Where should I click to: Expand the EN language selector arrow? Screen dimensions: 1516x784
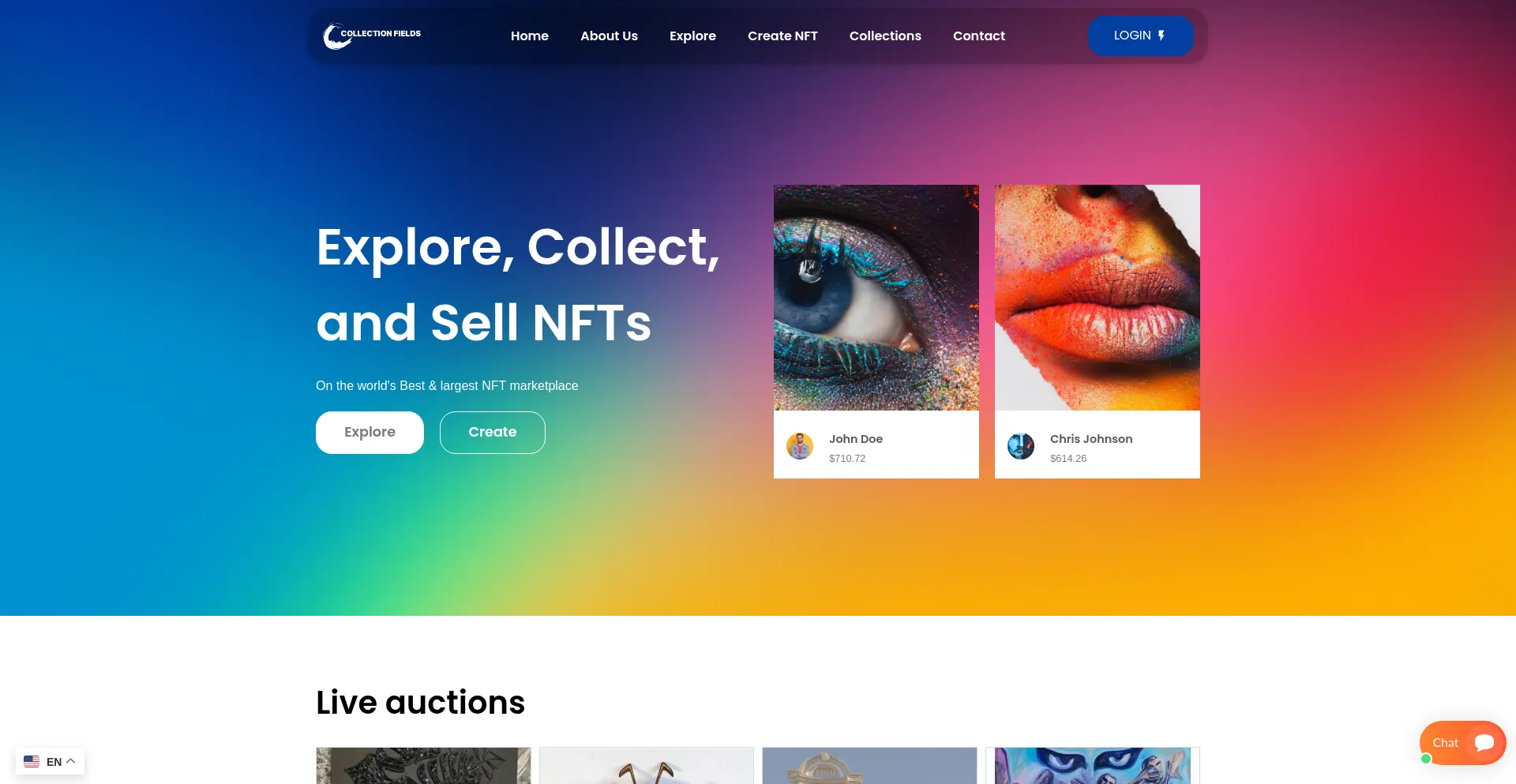point(71,761)
